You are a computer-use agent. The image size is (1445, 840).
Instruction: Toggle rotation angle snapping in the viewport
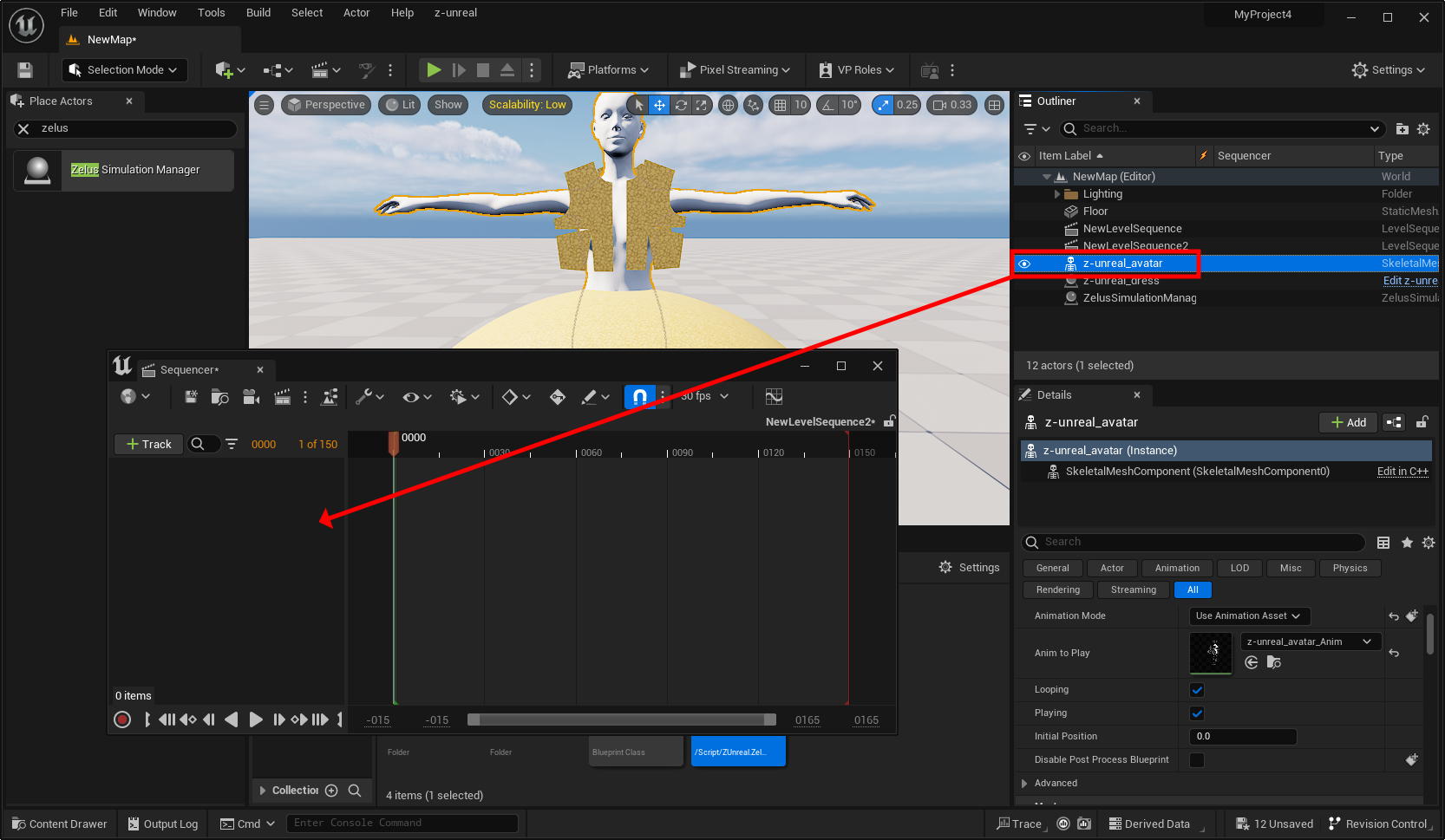[x=827, y=105]
